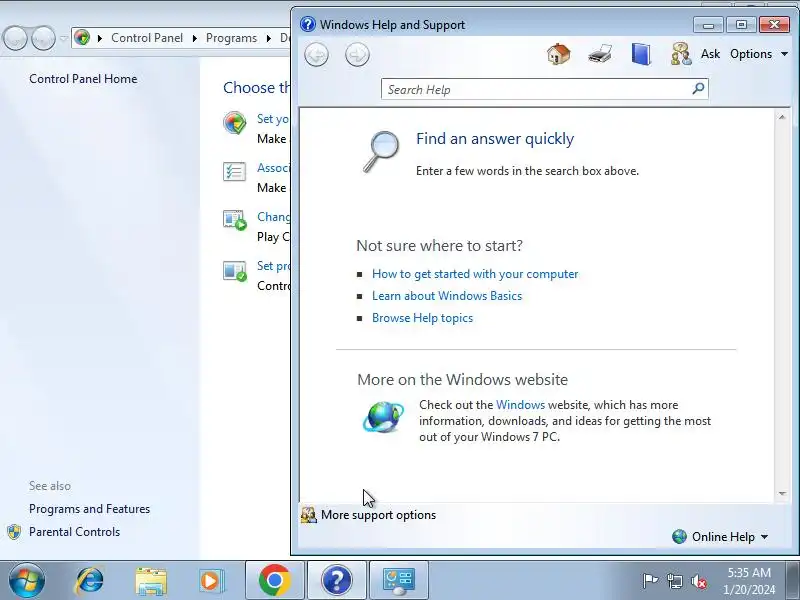Open recent pages dropdown in Control Panel
Screen dimensions: 800x600
pyautogui.click(x=64, y=38)
